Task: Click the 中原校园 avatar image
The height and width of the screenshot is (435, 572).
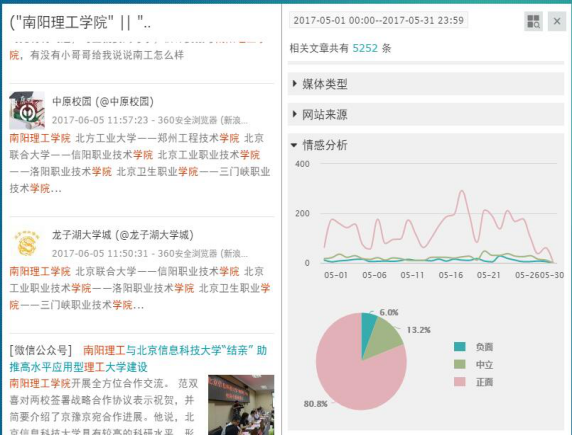Action: pyautogui.click(x=27, y=110)
